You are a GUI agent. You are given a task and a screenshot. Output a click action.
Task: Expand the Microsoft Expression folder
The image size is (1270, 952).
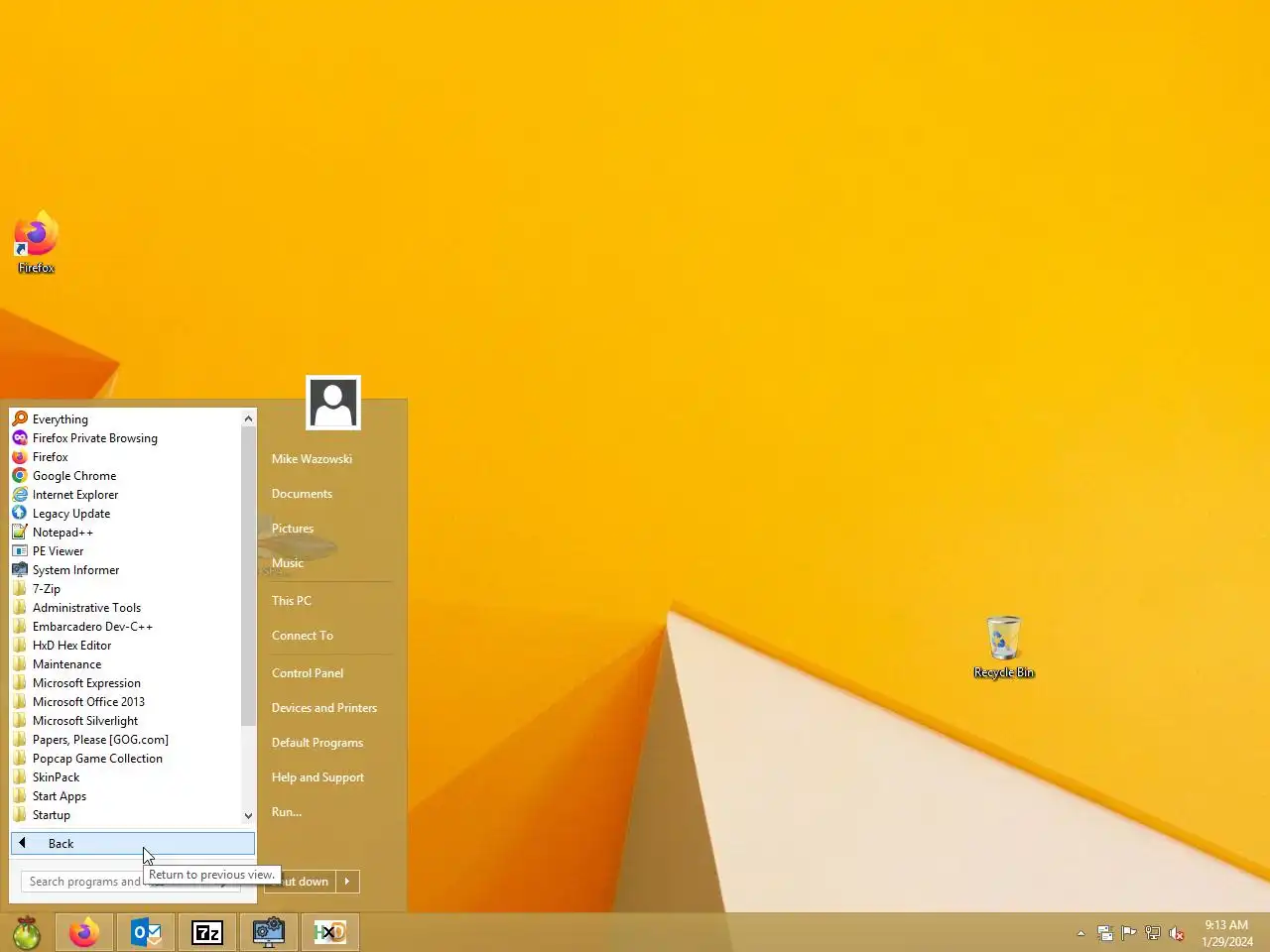point(125,683)
